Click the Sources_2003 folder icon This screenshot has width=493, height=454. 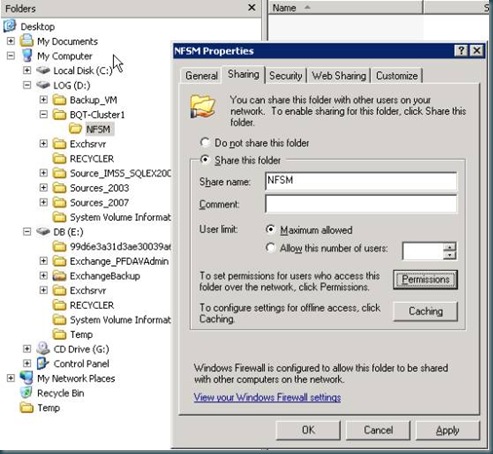coord(60,188)
